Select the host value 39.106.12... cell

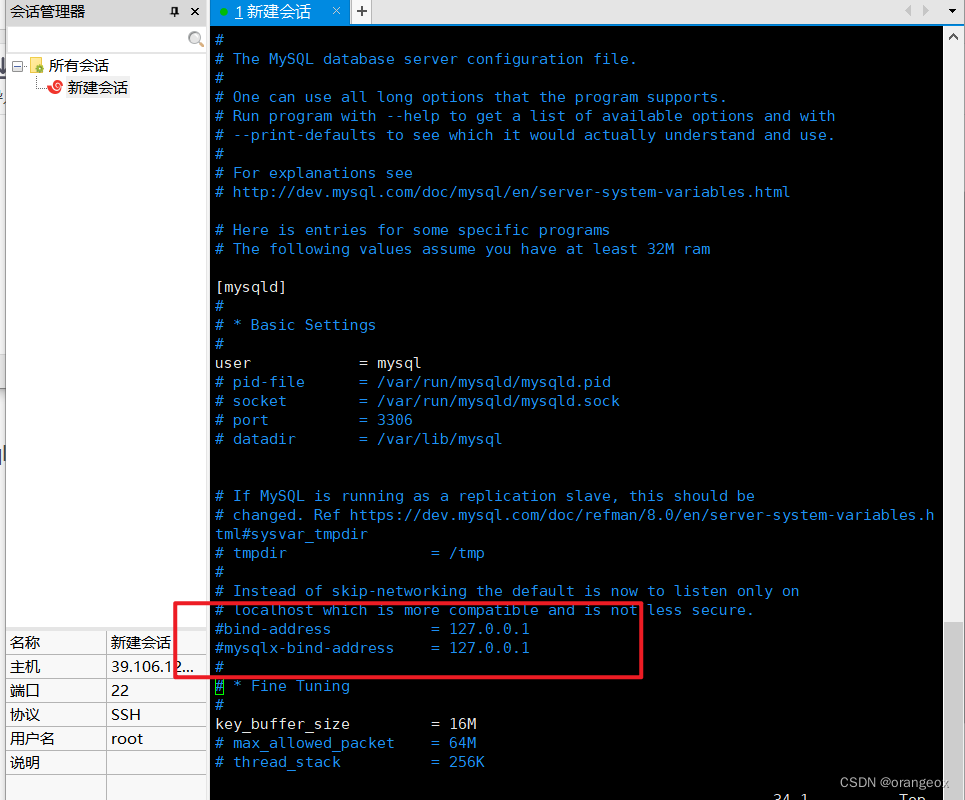tap(153, 667)
